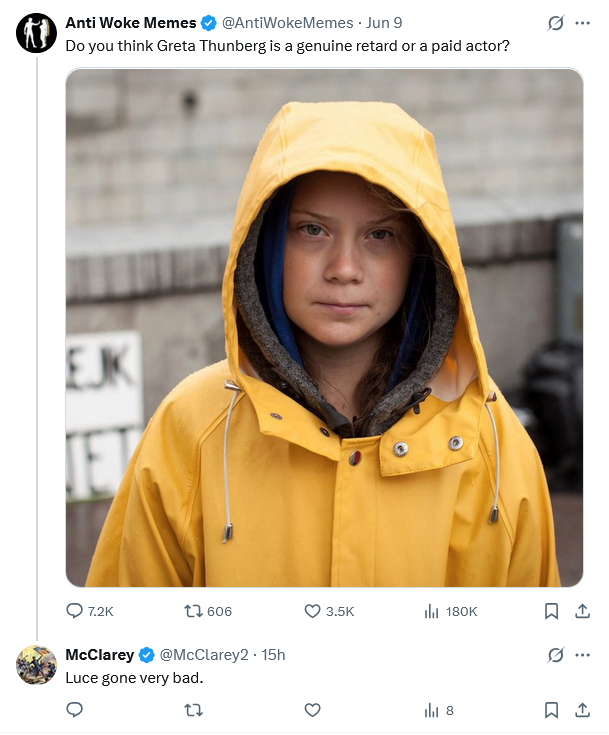Viewport: 609px width, 735px height.
Task: Open Grok icon on McClarey's reply
Action: tap(556, 655)
